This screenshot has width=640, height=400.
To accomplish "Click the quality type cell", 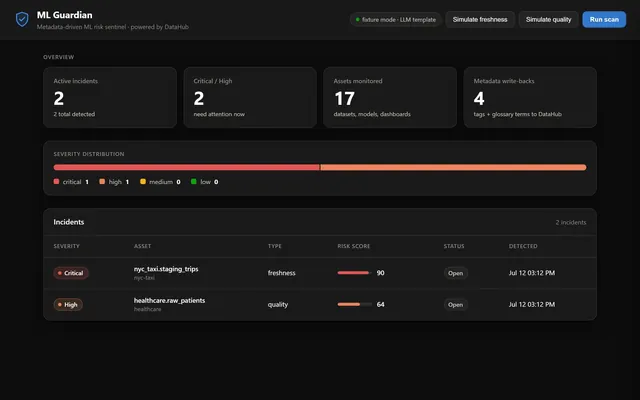I will coord(278,304).
